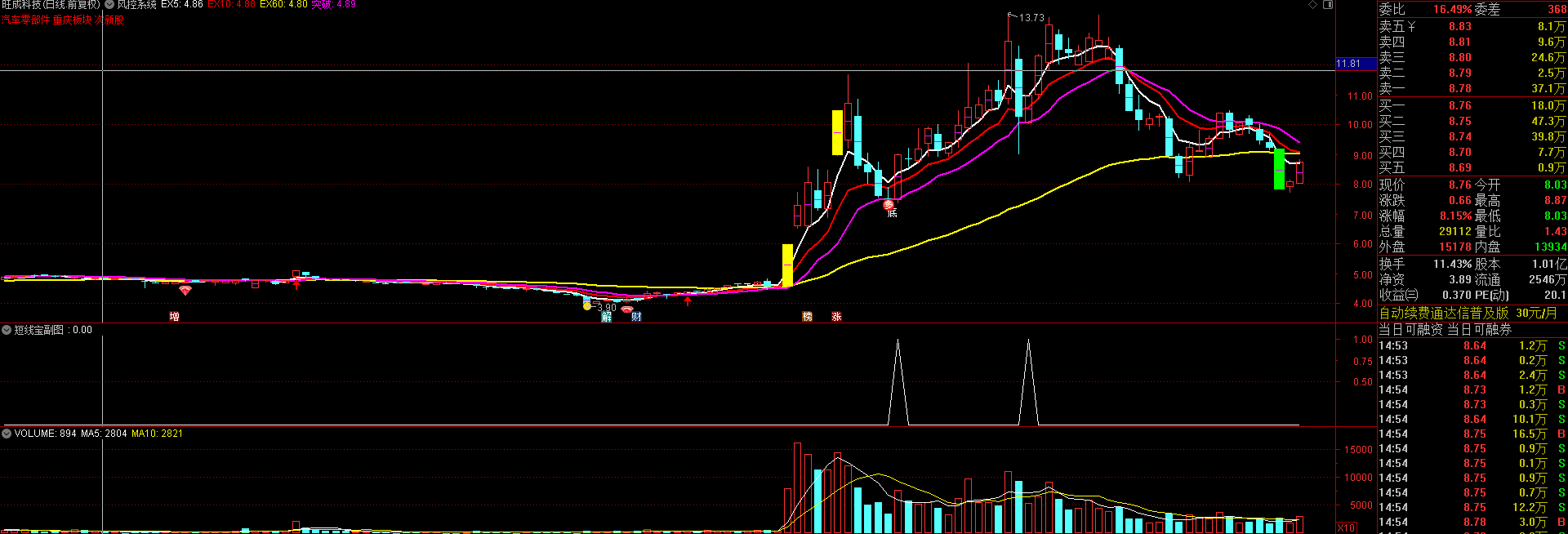The image size is (1568, 534).
Task: Click the 涨 event marker under the chart
Action: click(836, 317)
